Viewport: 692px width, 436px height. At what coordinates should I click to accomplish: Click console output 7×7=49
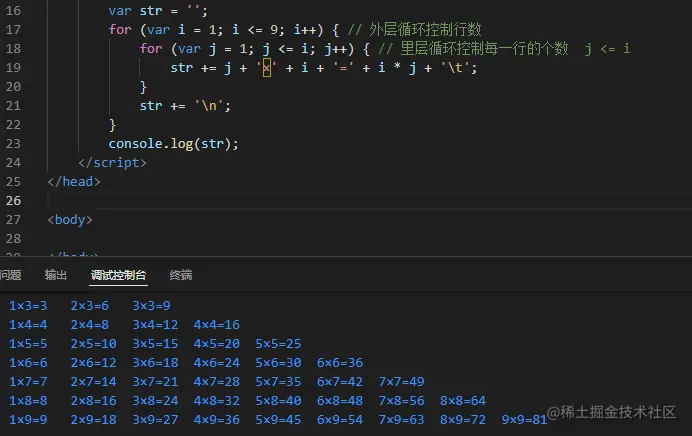coord(401,382)
